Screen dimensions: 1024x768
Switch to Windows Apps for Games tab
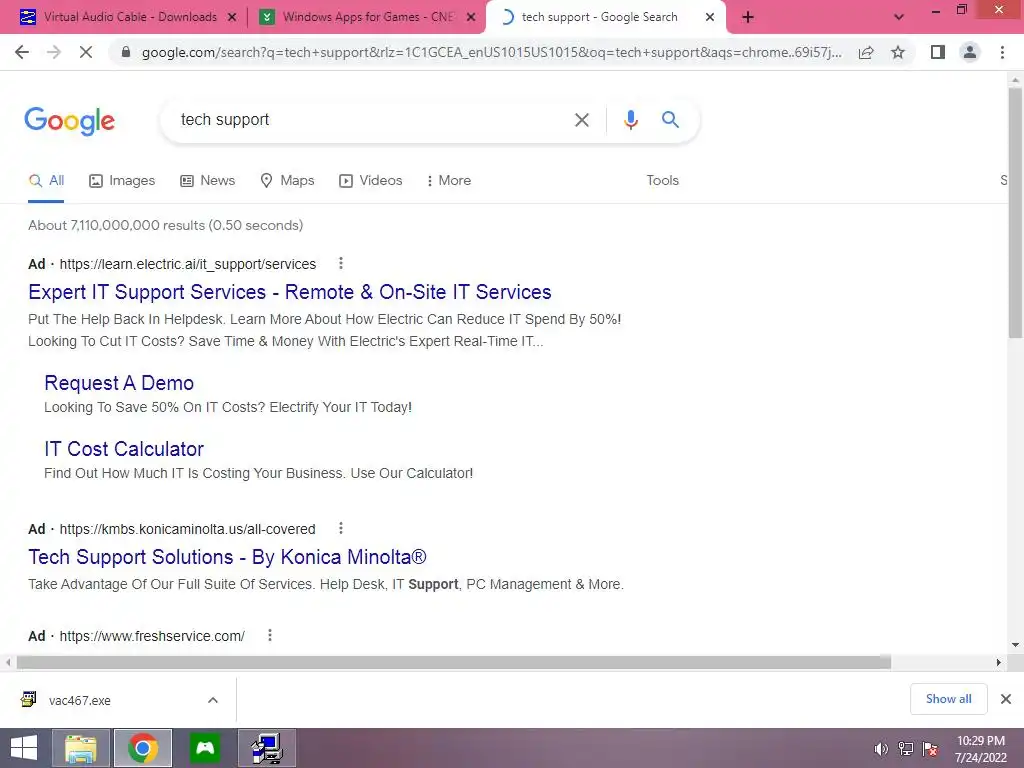pos(368,18)
